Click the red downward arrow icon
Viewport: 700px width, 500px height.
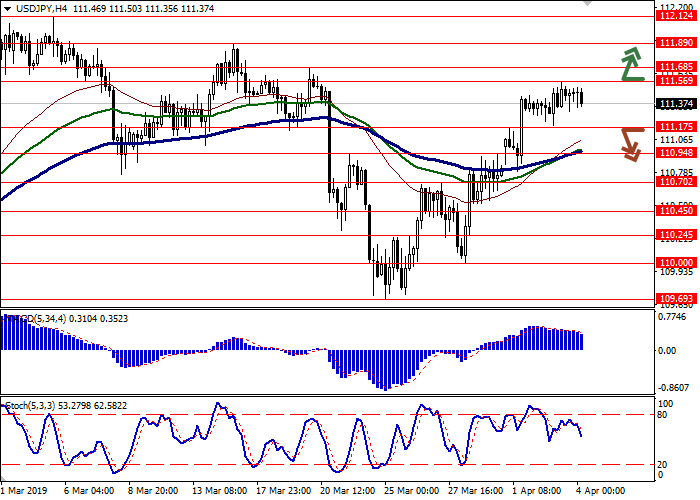point(629,143)
